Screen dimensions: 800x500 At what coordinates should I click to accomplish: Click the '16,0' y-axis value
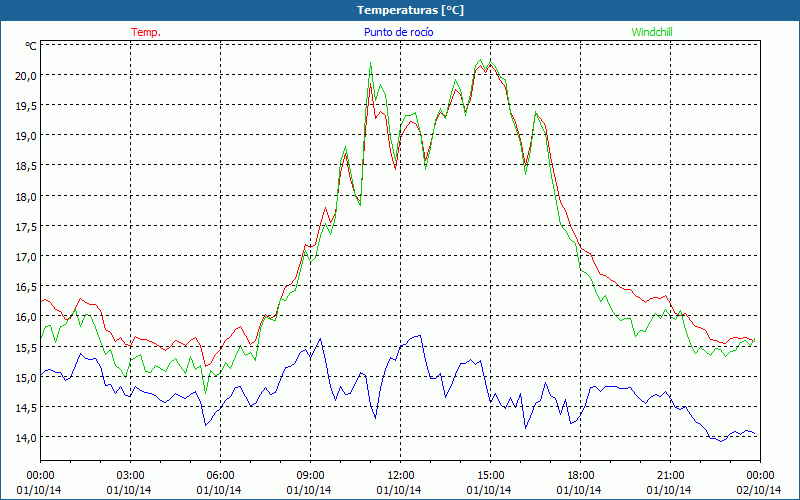click(x=27, y=317)
